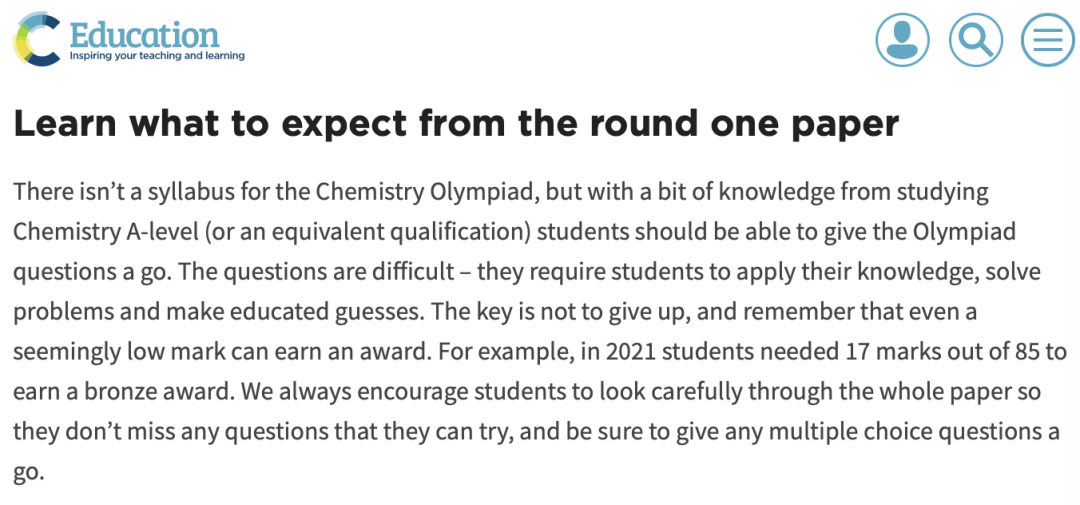Click the colourful C swirl logo
The image size is (1080, 505).
tap(36, 38)
